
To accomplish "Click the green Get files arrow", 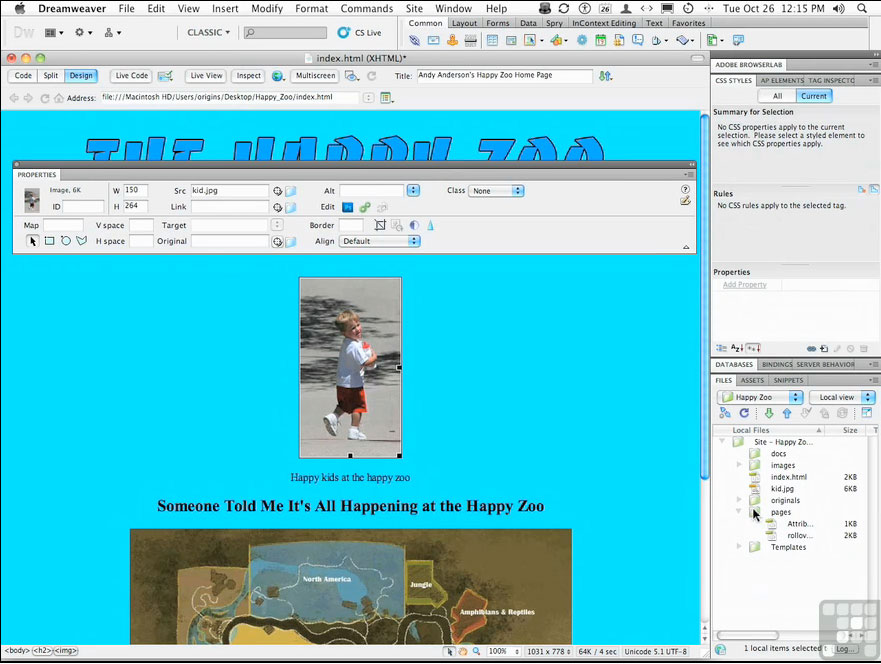I will click(769, 413).
